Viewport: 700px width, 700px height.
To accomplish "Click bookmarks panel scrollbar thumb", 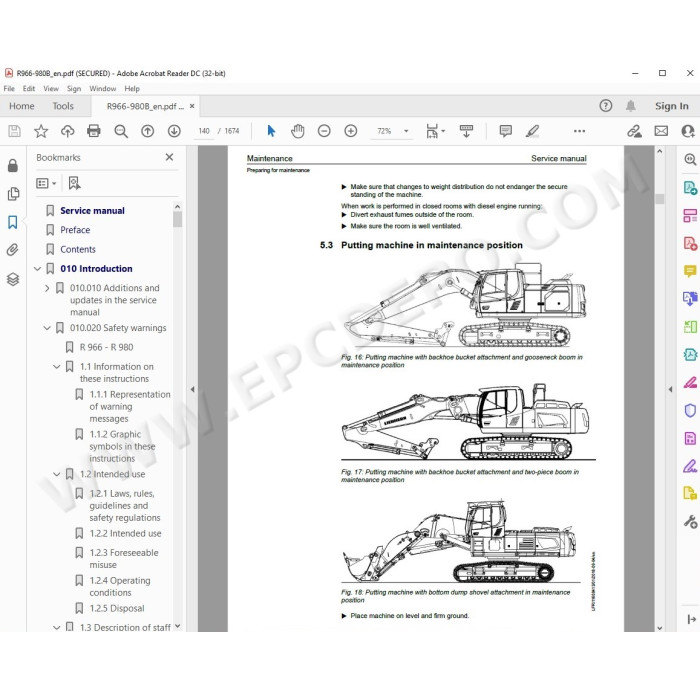I will [178, 219].
